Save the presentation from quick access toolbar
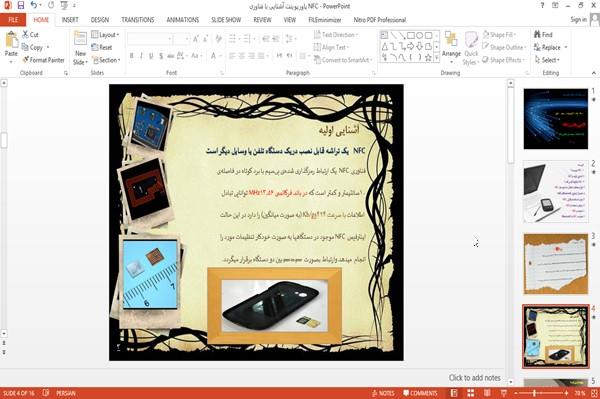Image resolution: width=600 pixels, height=399 pixels. pyautogui.click(x=21, y=5)
